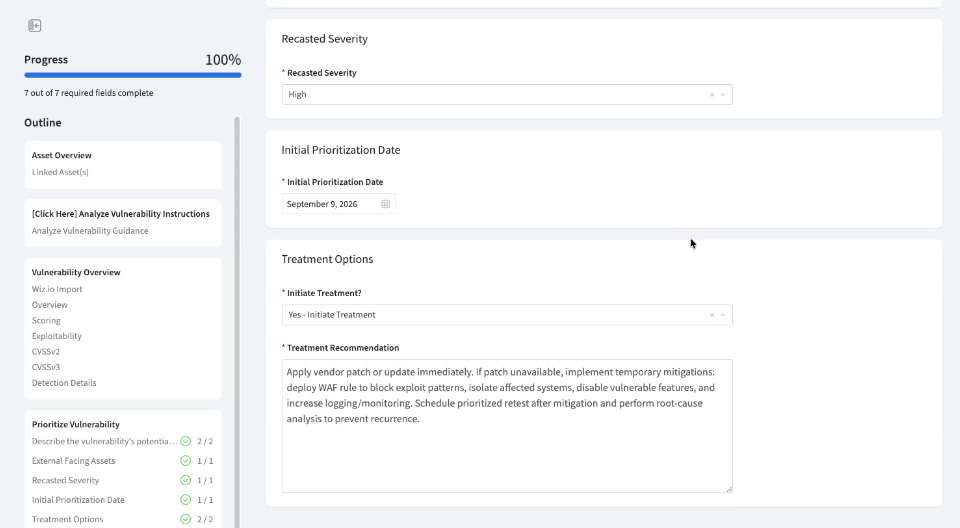The height and width of the screenshot is (528, 960).
Task: Open the Initiate Treatment dropdown arrow
Action: click(x=722, y=315)
